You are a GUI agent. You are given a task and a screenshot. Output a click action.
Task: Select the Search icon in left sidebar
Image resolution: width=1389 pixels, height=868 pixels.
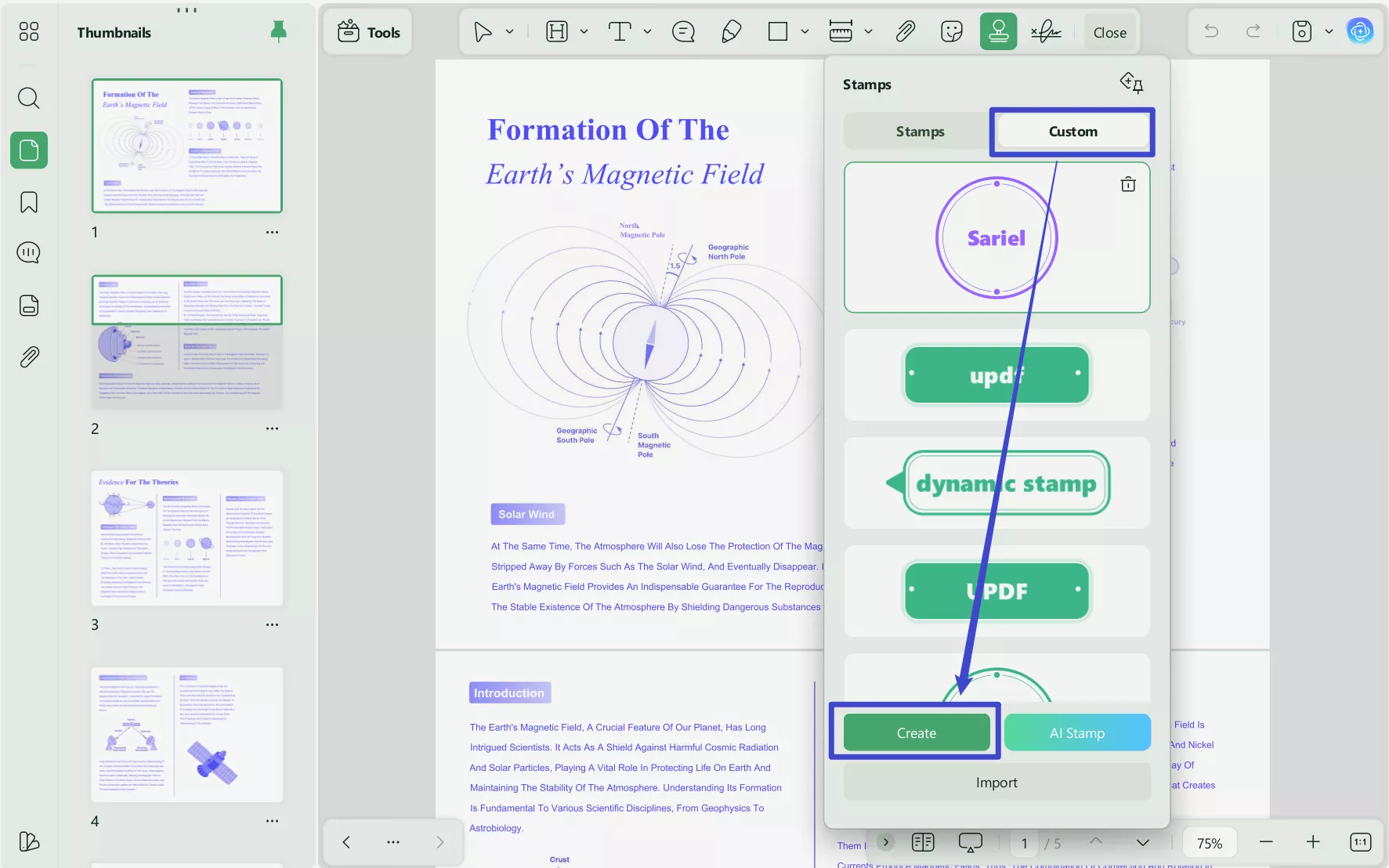tap(29, 98)
